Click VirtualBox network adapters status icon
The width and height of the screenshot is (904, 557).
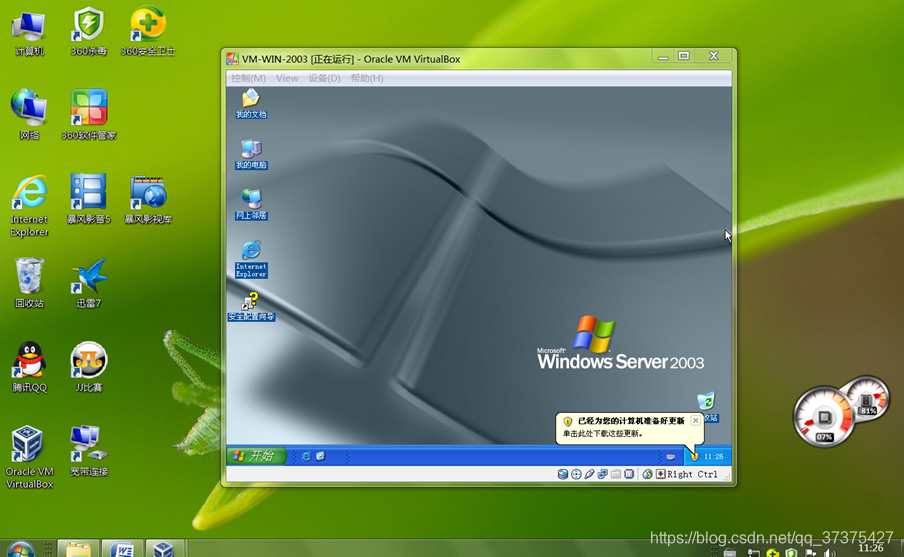602,474
